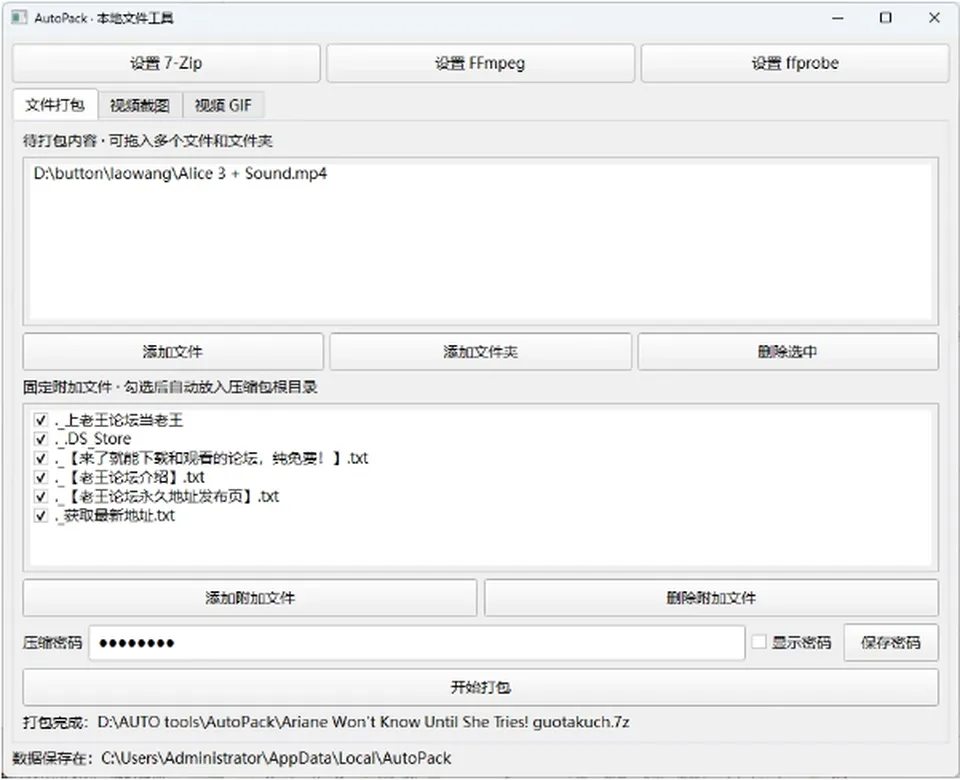Viewport: 960px width, 780px height.
Task: Uncheck the 来了就能下载和观看的论坛 txt checkbox
Action: pos(40,458)
